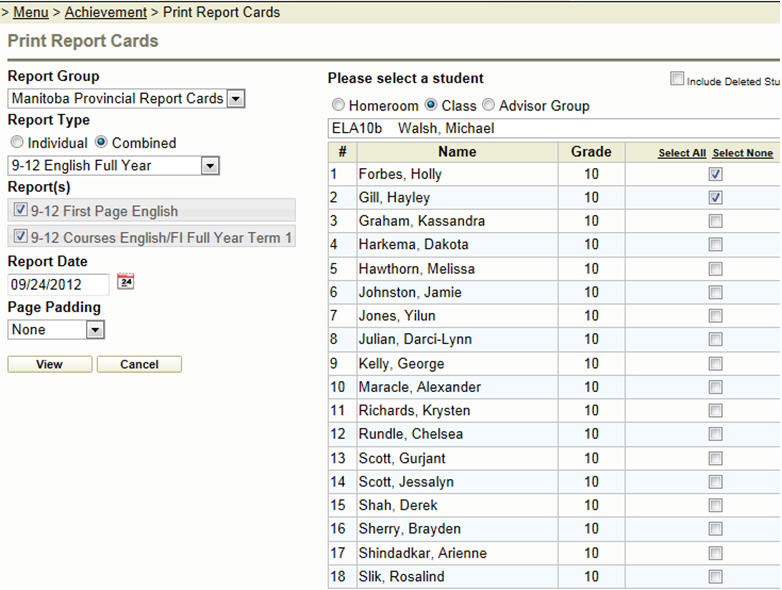The height and width of the screenshot is (590, 782).
Task: Expand the 9-12 English Full Year dropdown
Action: tap(209, 166)
